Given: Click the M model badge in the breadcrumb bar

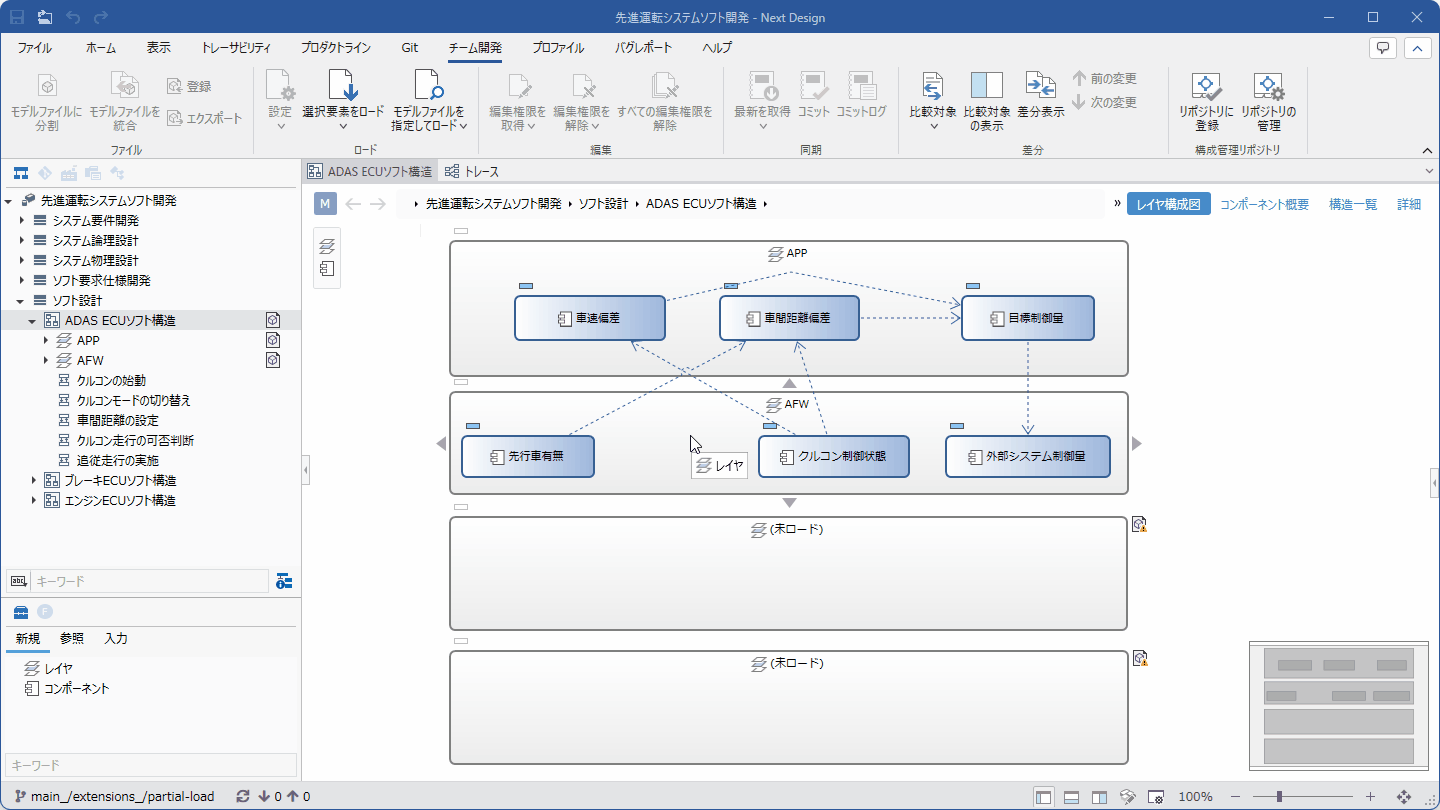Looking at the screenshot, I should click(325, 204).
